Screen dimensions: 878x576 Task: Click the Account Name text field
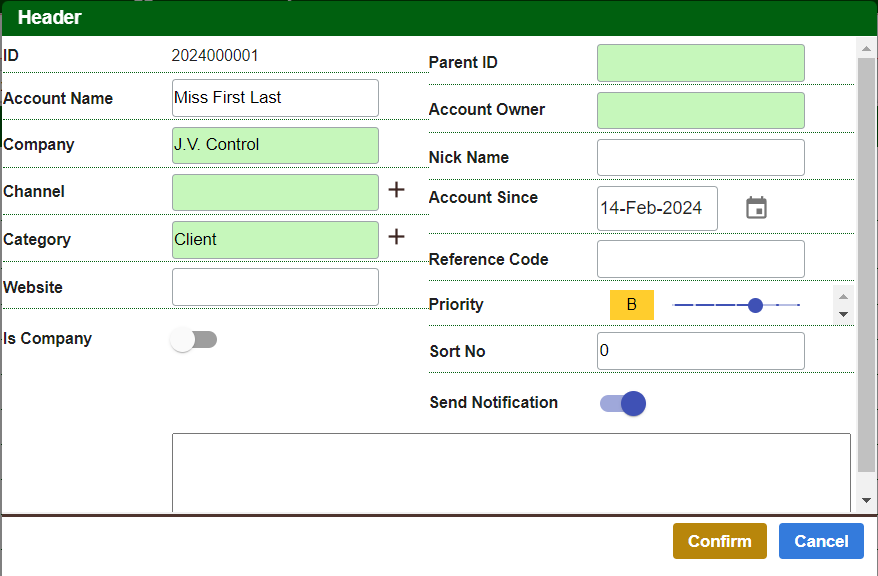(x=275, y=98)
